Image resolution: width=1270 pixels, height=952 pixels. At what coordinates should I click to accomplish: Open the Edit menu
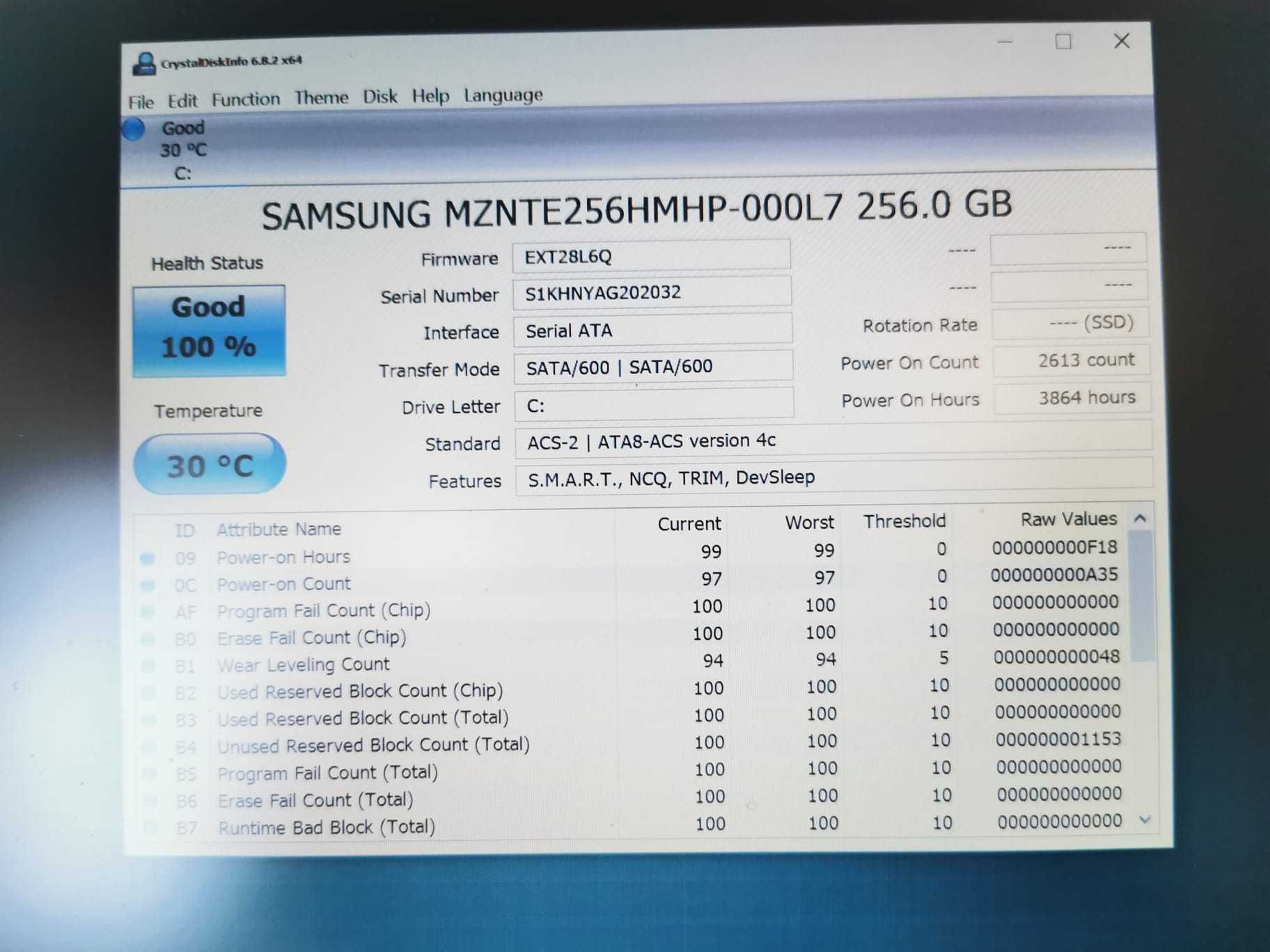pos(182,101)
